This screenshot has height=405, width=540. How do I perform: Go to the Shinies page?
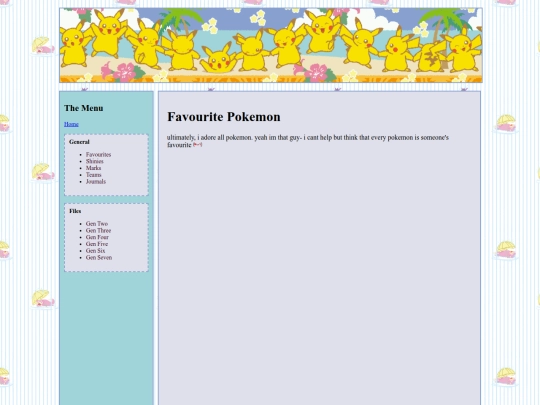coord(95,161)
